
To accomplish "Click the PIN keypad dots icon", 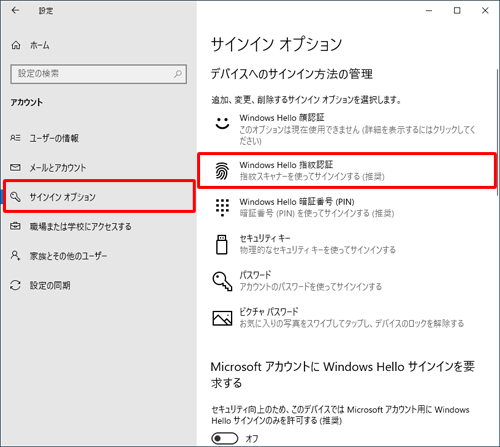I will pyautogui.click(x=222, y=207).
